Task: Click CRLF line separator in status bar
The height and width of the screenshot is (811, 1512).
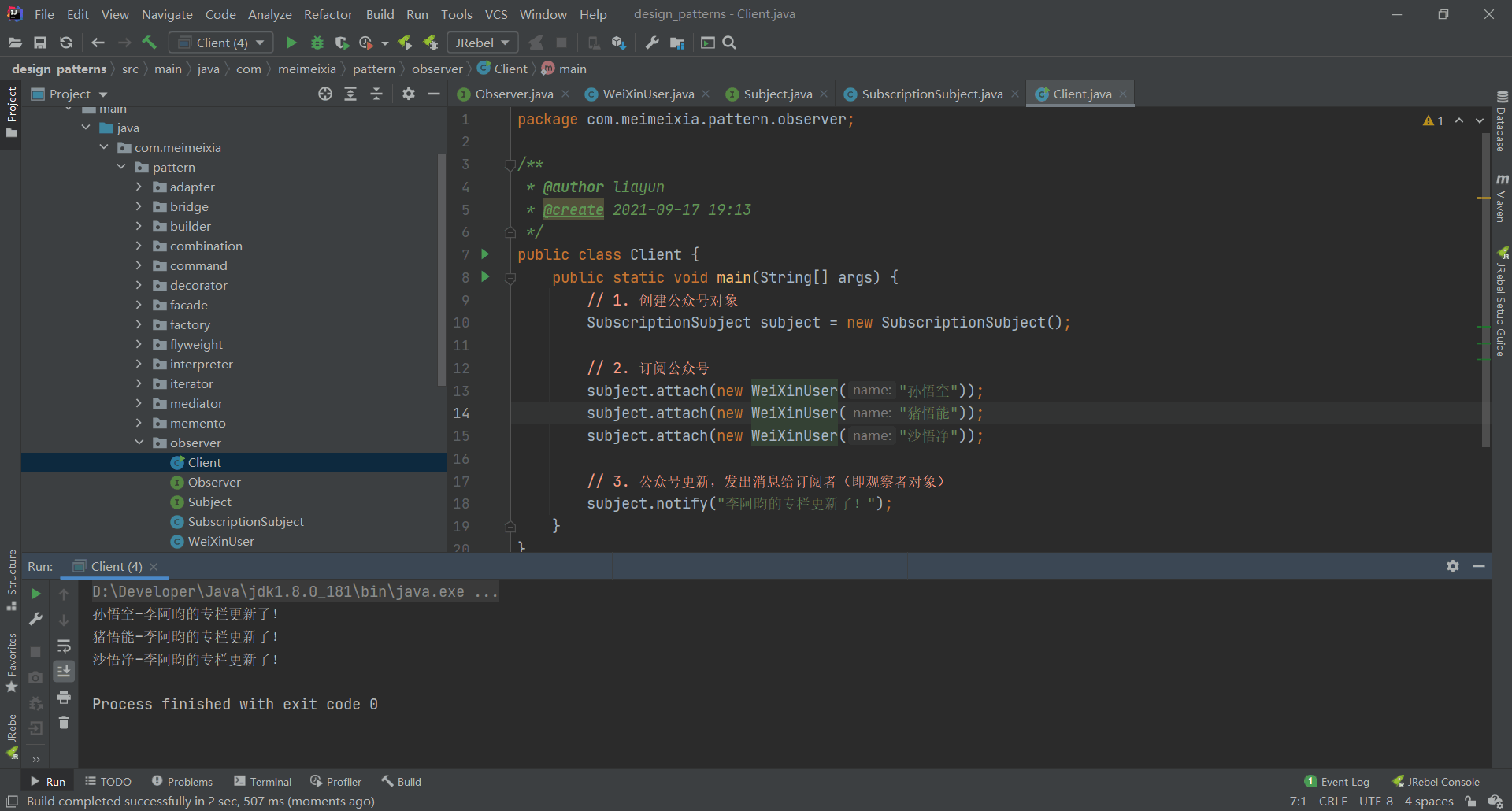Action: point(1332,801)
